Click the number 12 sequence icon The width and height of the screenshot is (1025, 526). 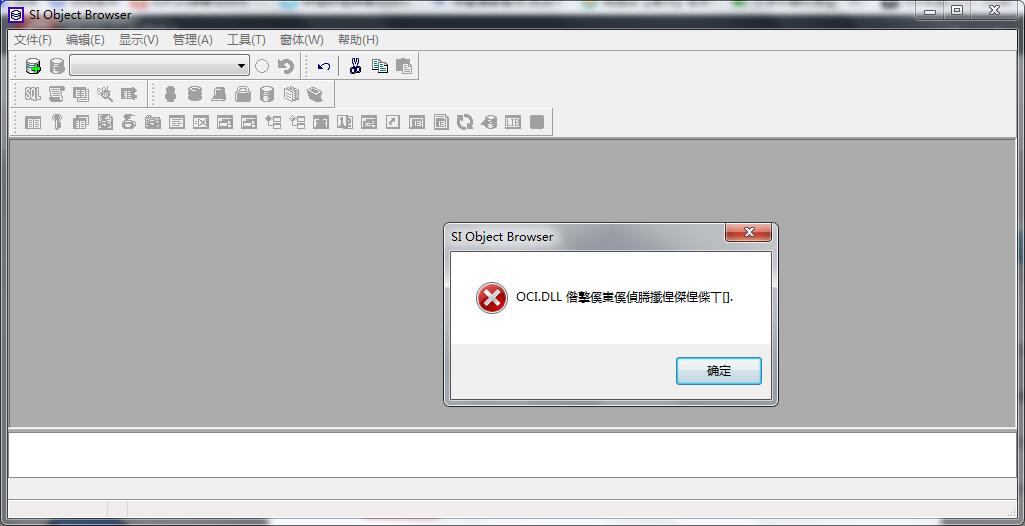tap(344, 122)
